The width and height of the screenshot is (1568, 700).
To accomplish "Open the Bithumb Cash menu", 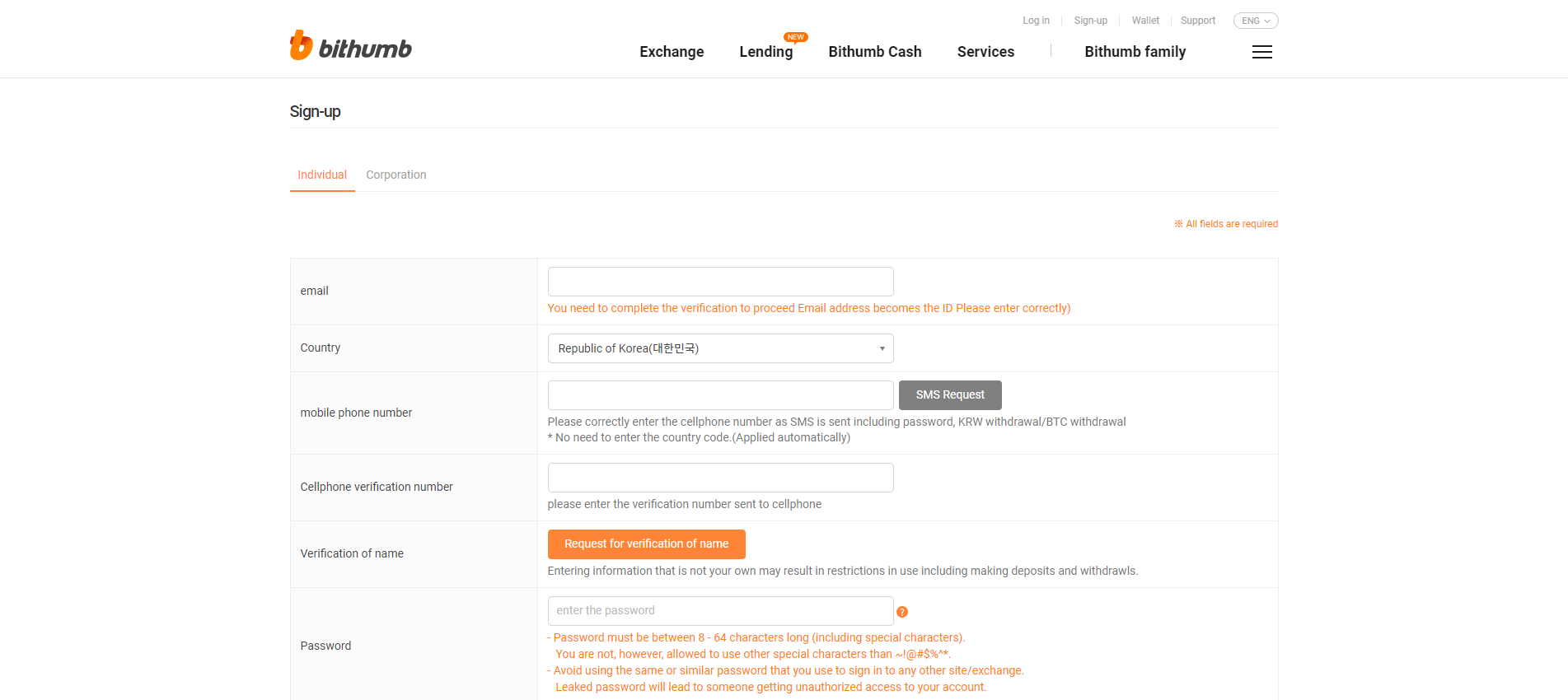I will click(x=874, y=52).
